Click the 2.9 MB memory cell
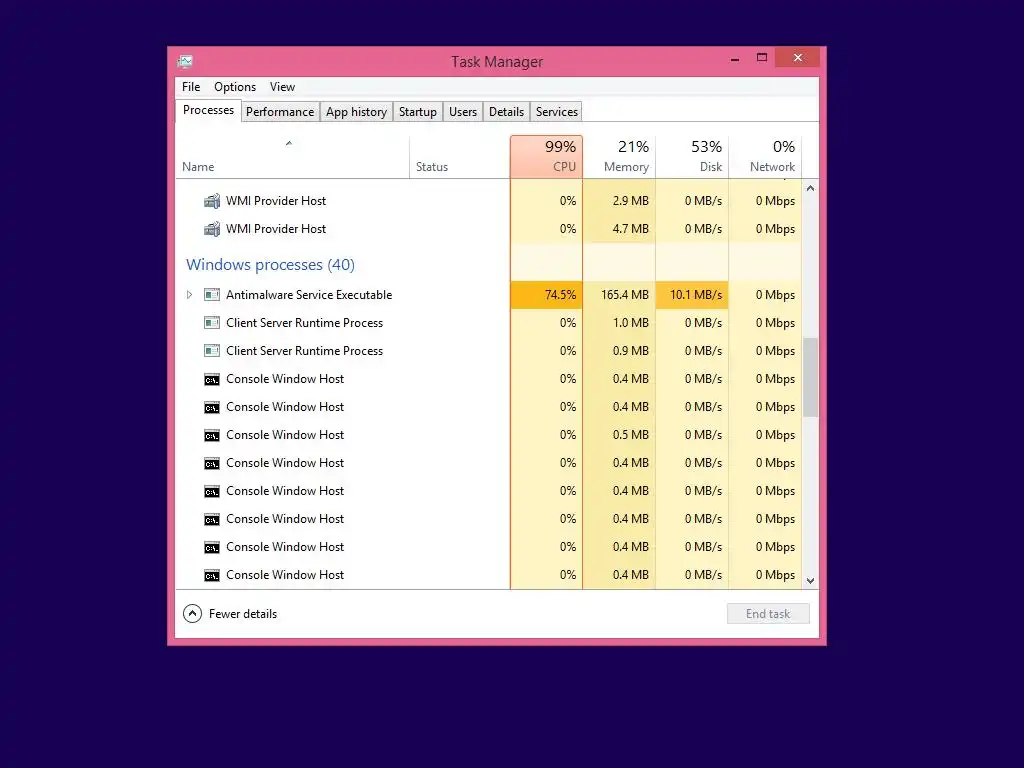 (619, 201)
